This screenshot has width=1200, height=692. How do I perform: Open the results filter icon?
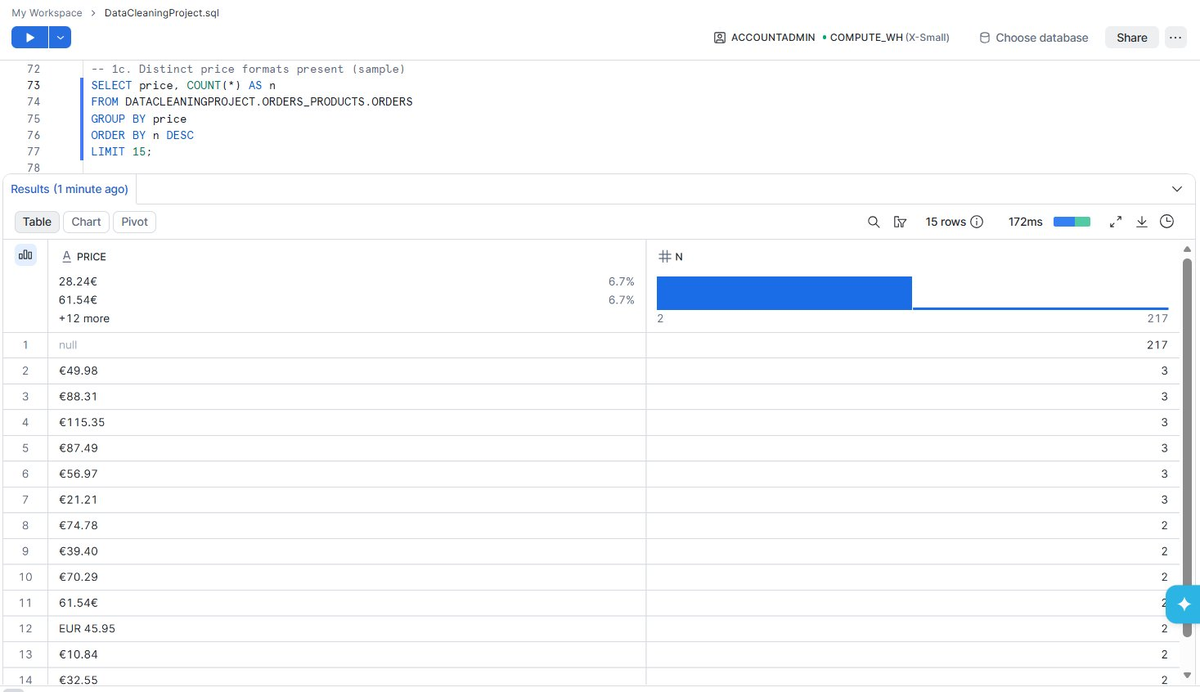click(x=898, y=222)
